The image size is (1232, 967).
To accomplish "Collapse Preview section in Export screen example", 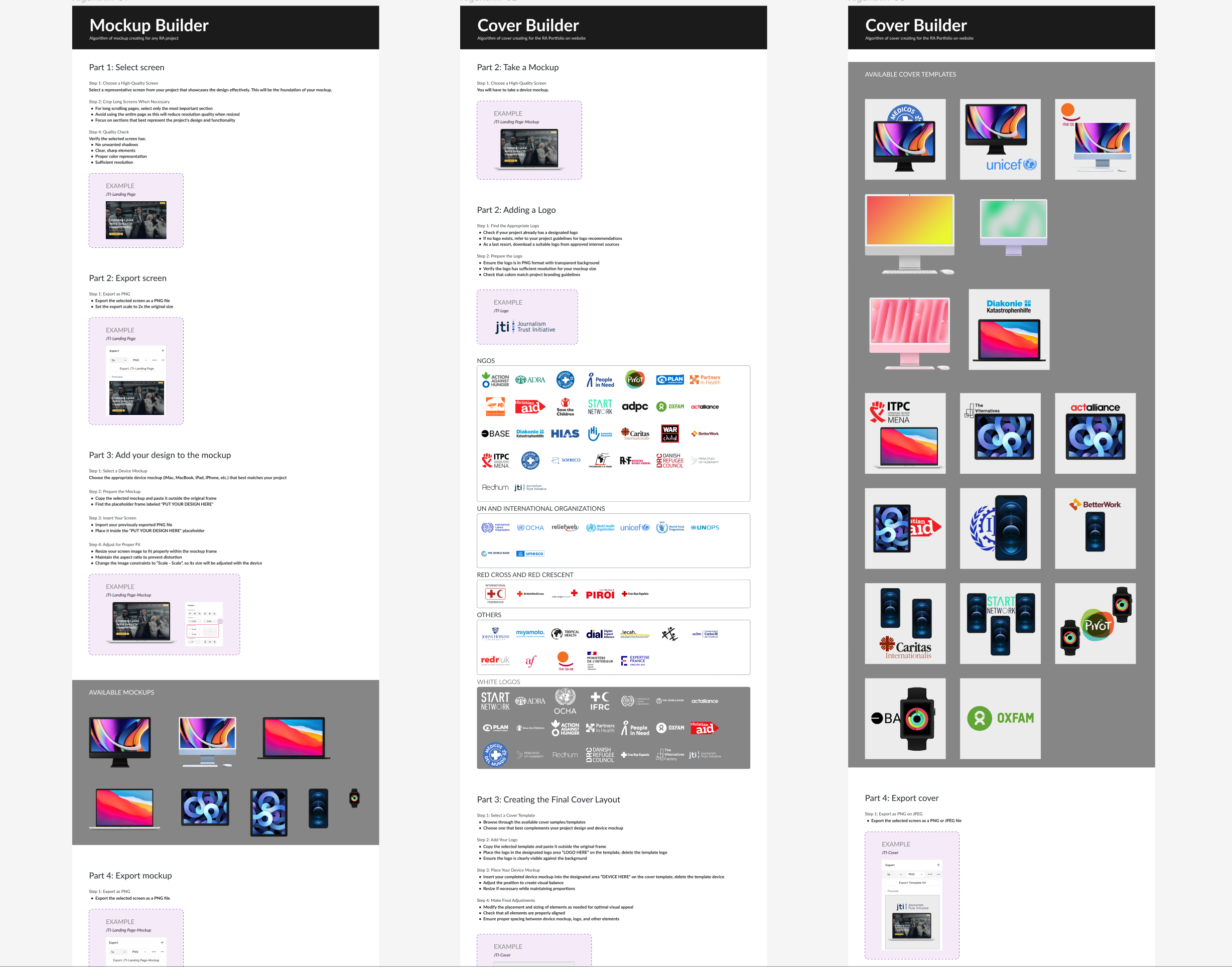I will coord(116,377).
